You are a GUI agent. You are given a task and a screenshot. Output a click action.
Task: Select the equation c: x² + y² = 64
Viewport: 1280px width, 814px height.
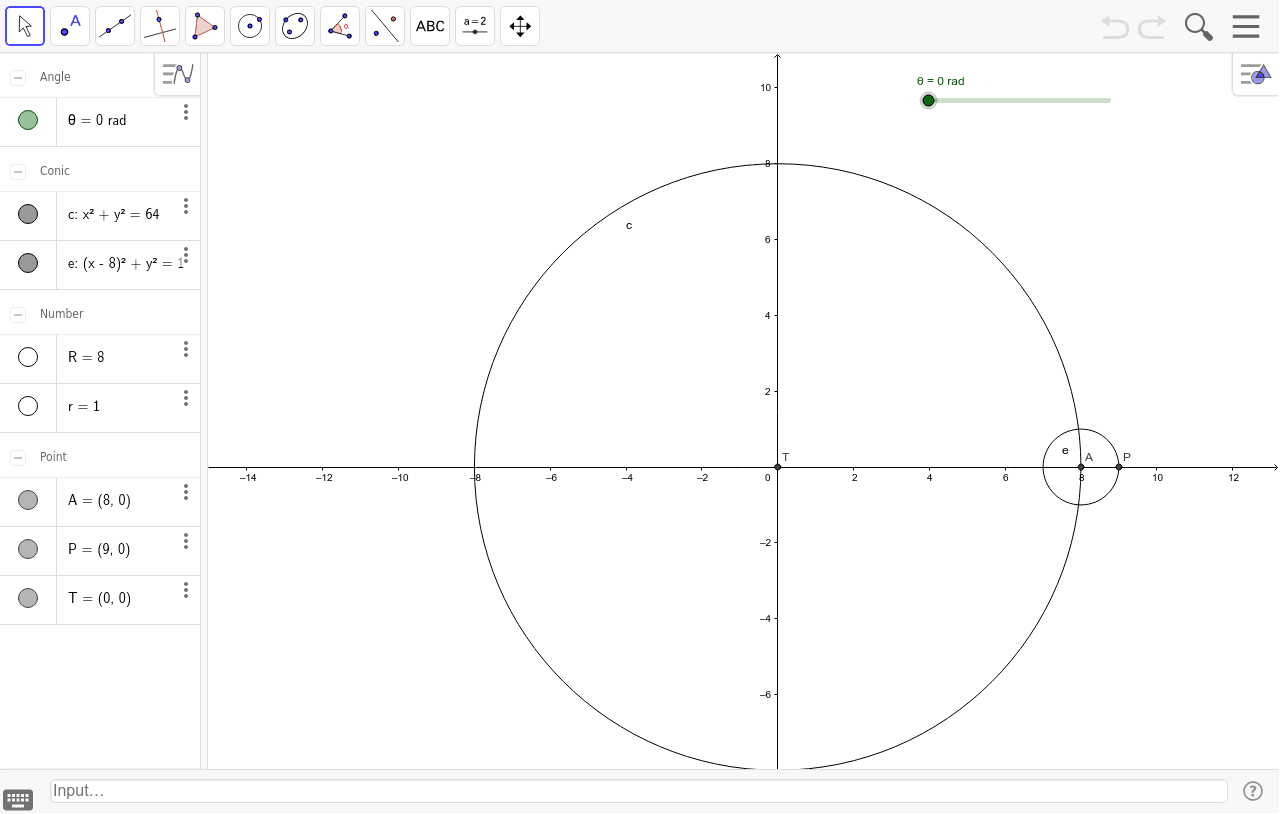114,214
